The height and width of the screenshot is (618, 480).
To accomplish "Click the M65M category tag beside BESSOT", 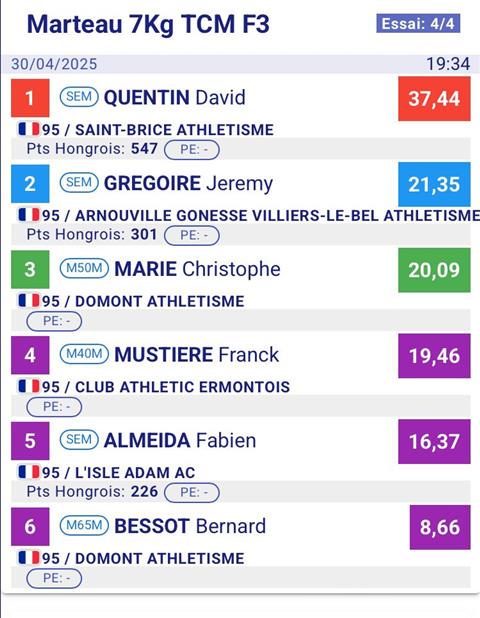I will point(84,525).
